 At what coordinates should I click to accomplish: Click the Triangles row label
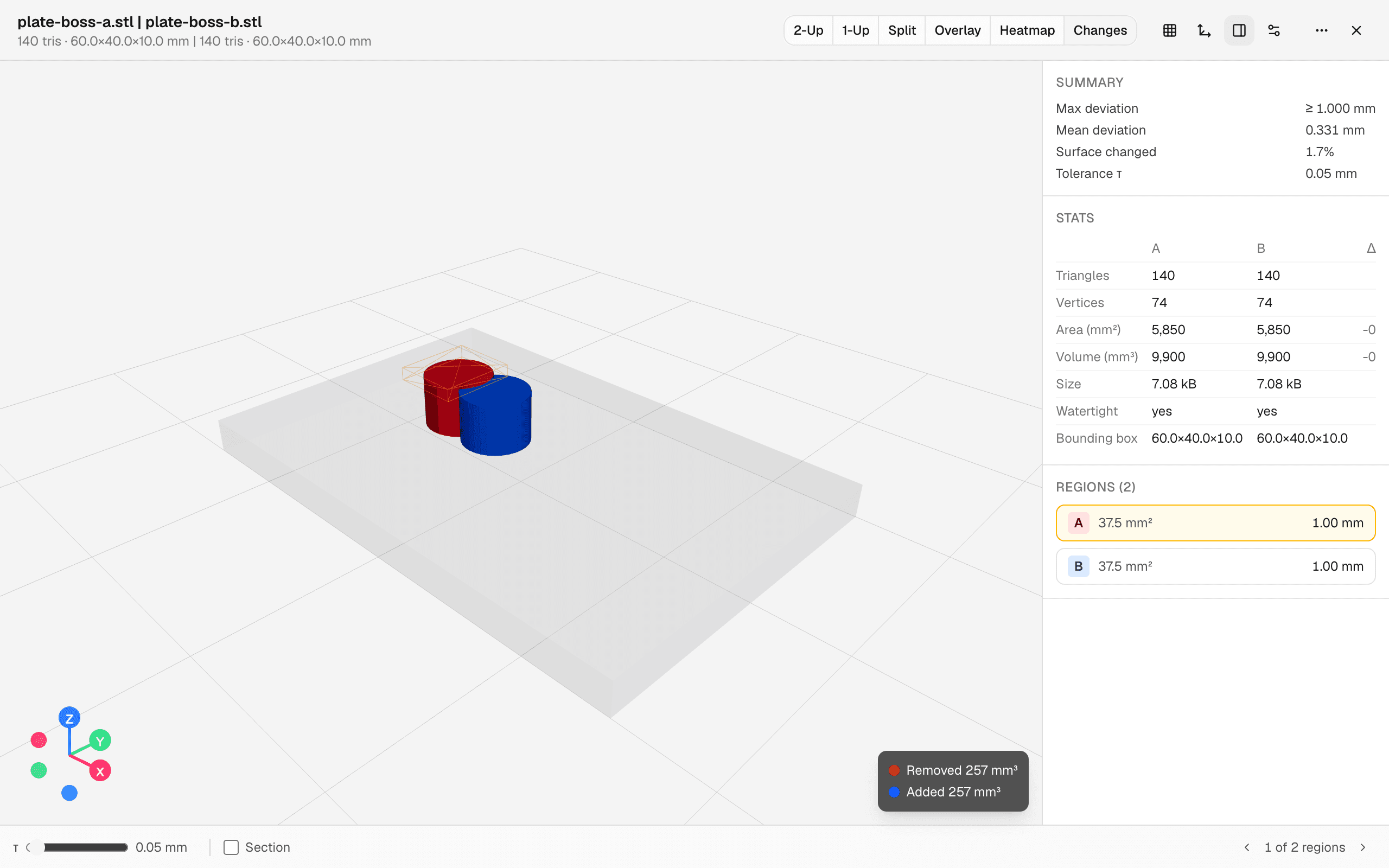[x=1082, y=276]
